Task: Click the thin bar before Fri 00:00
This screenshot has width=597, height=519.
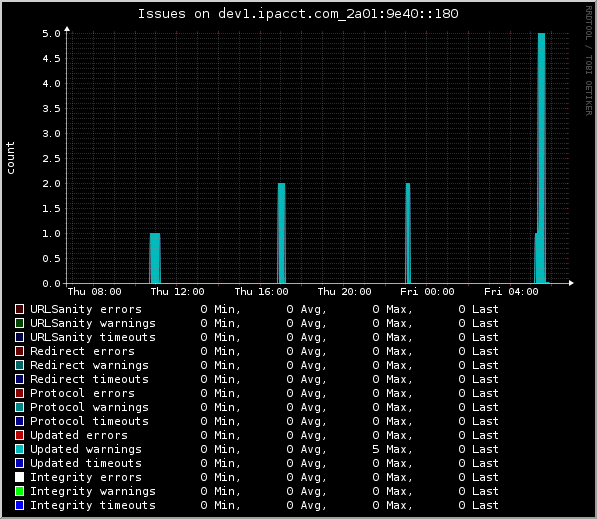Action: [408, 233]
